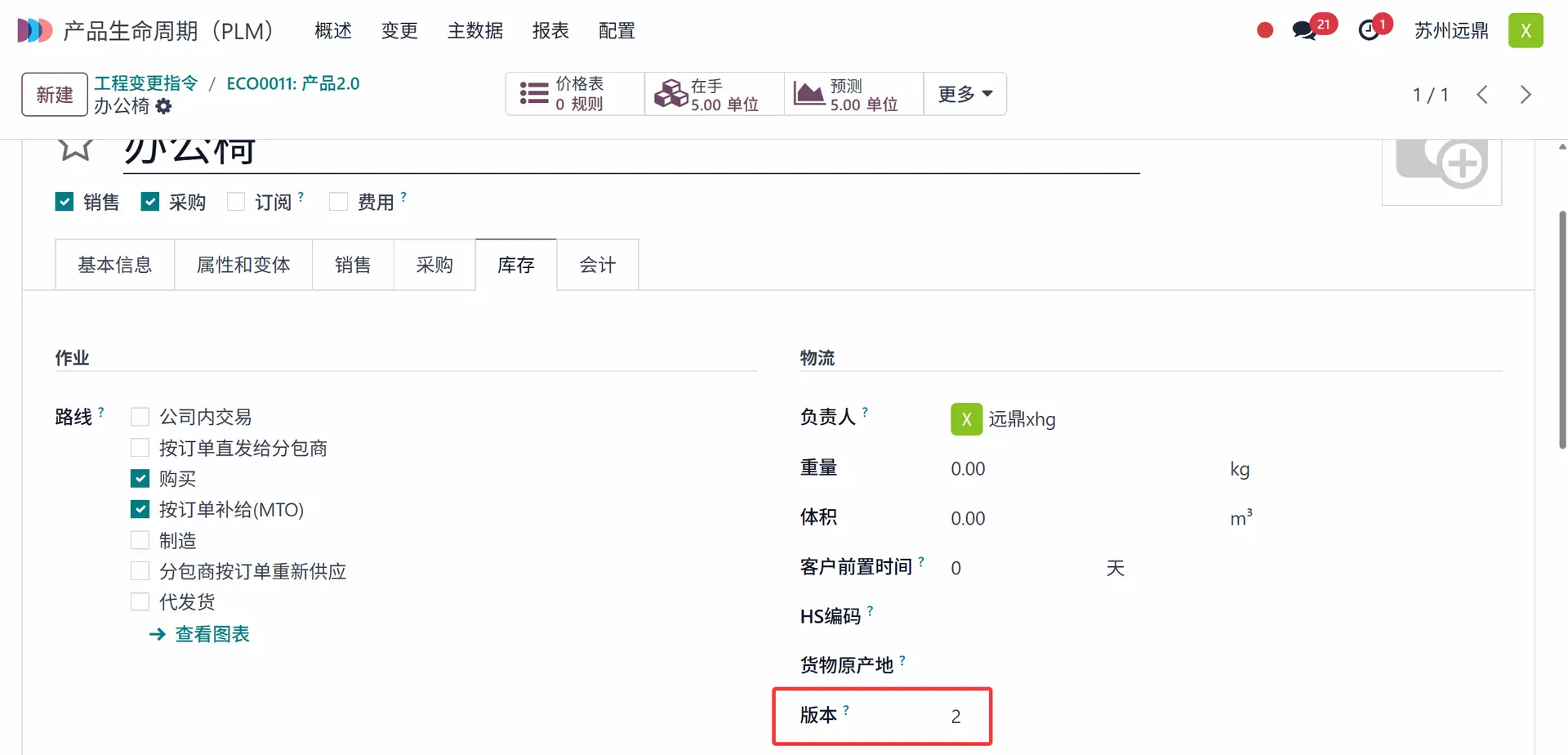Viewport: 1568px width, 755px height.
Task: Open the 主数据 menu item
Action: (475, 31)
